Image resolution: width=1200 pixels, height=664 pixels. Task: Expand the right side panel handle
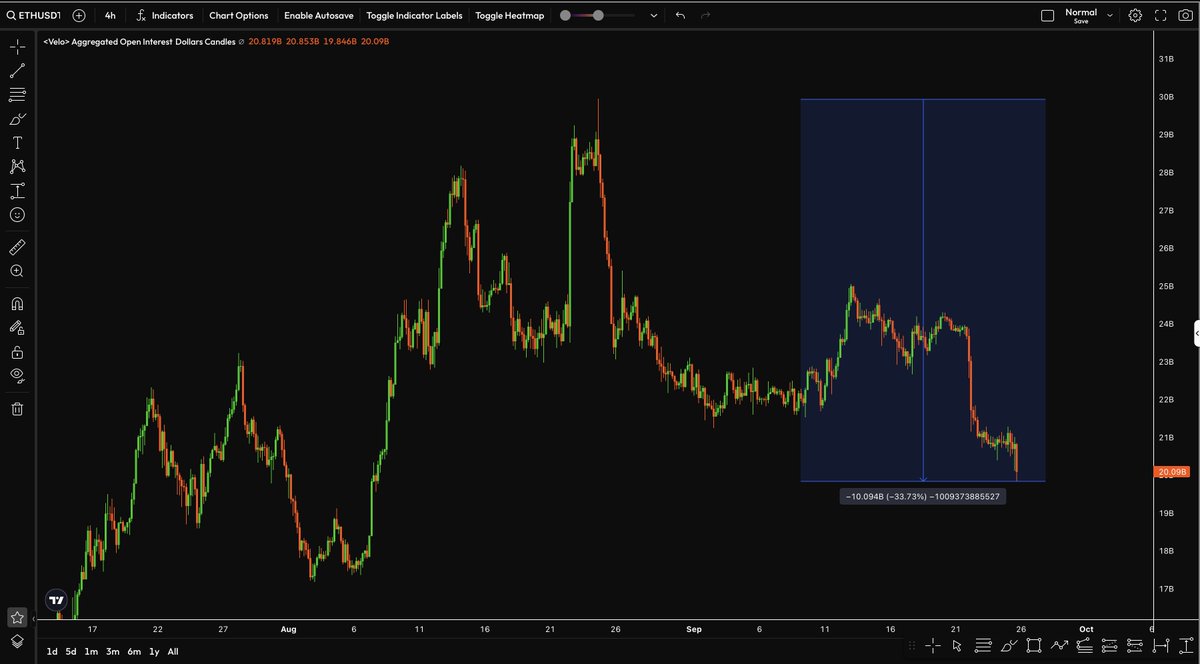(1196, 334)
